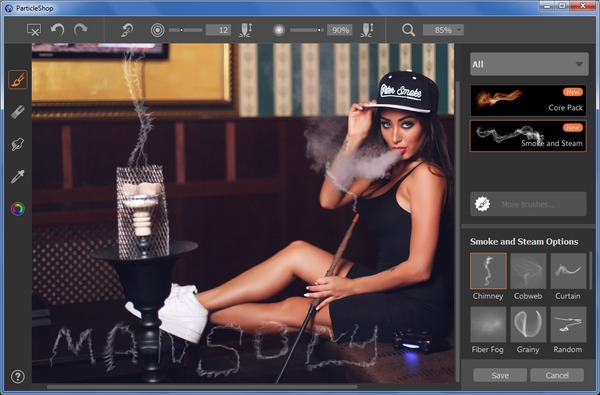Select the Smoke and Steam brush pack
The image size is (600, 395).
528,136
